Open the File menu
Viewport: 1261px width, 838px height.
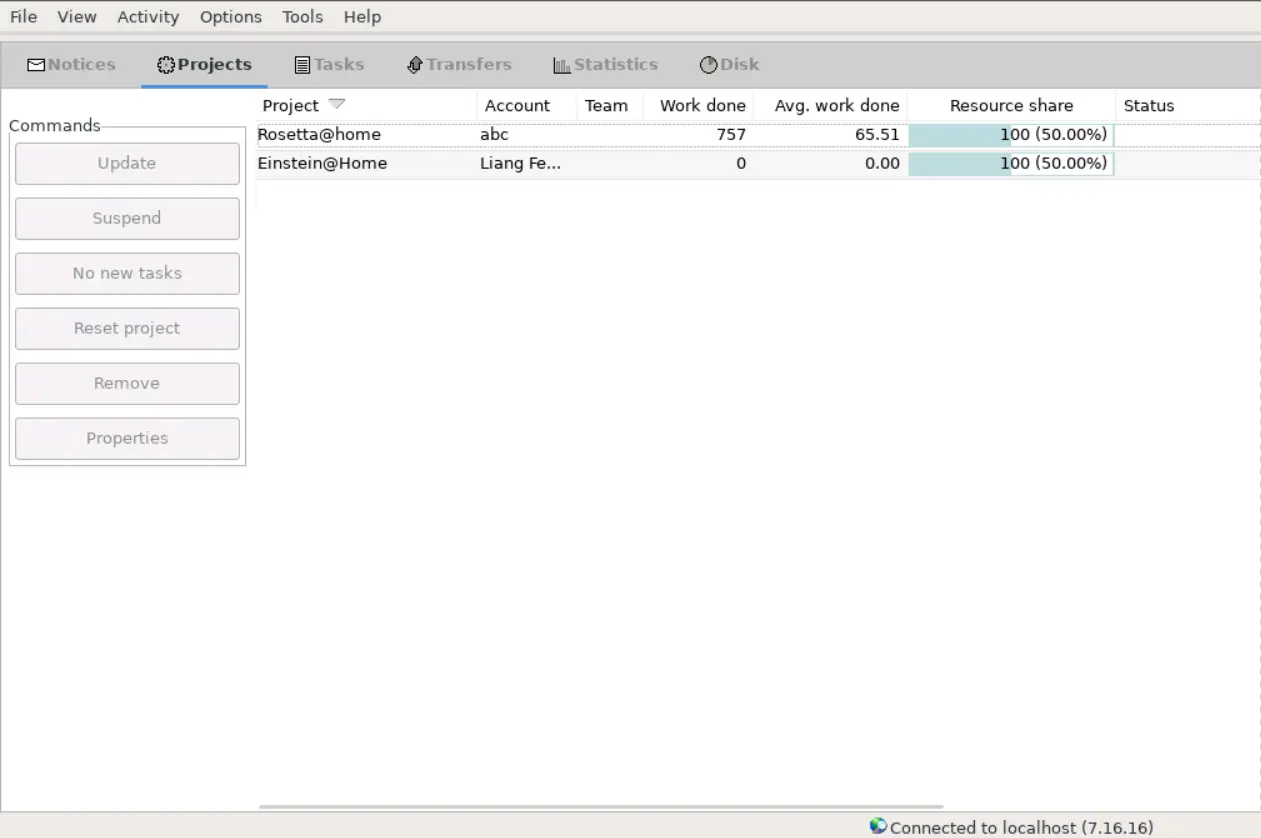(23, 17)
